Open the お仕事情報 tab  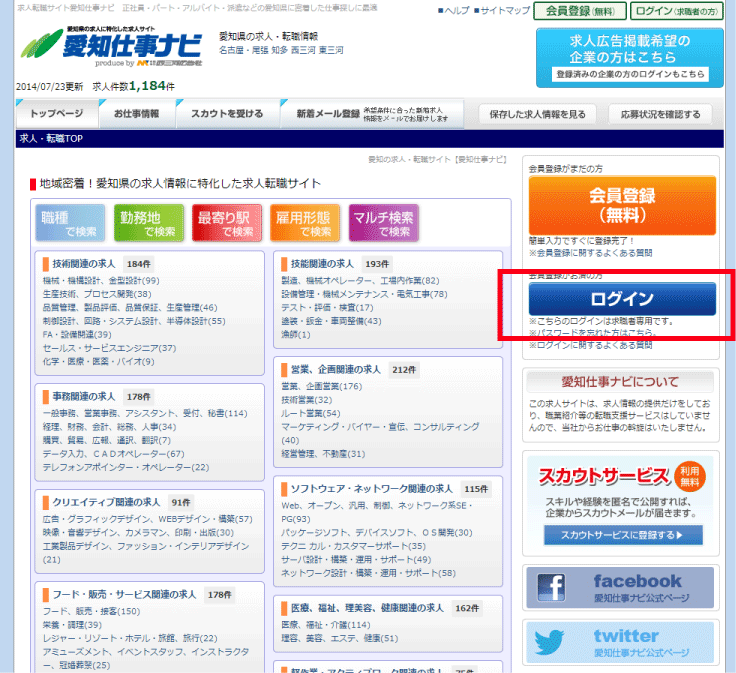[x=136, y=114]
